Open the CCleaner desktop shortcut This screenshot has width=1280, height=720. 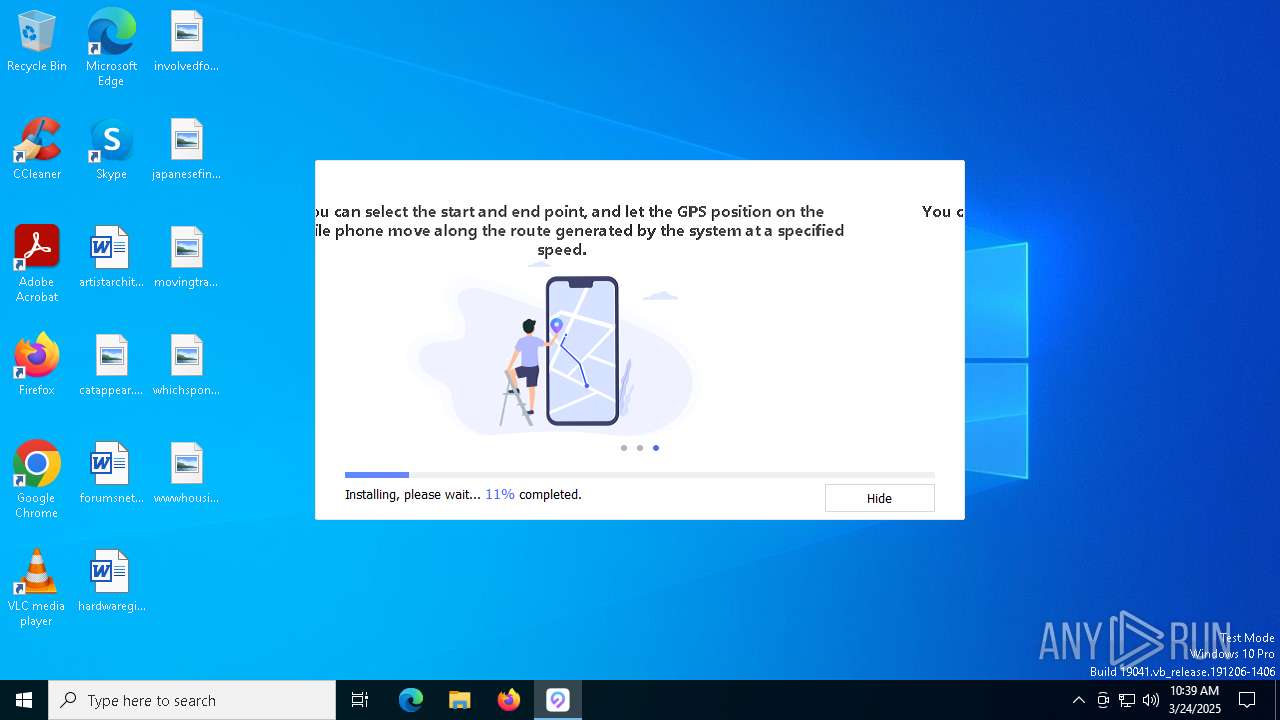(37, 150)
